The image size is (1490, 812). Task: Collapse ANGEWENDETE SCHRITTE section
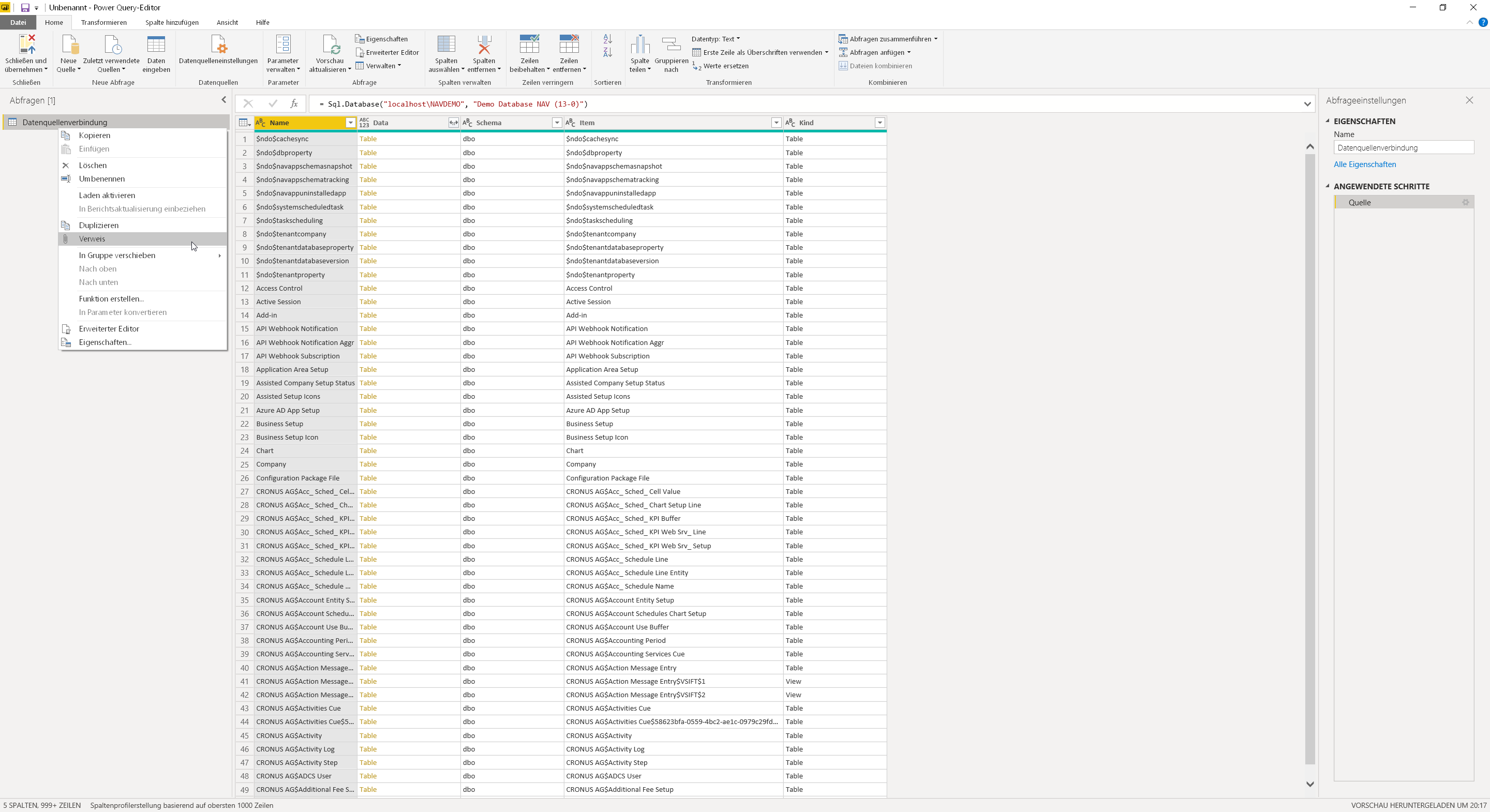1328,186
